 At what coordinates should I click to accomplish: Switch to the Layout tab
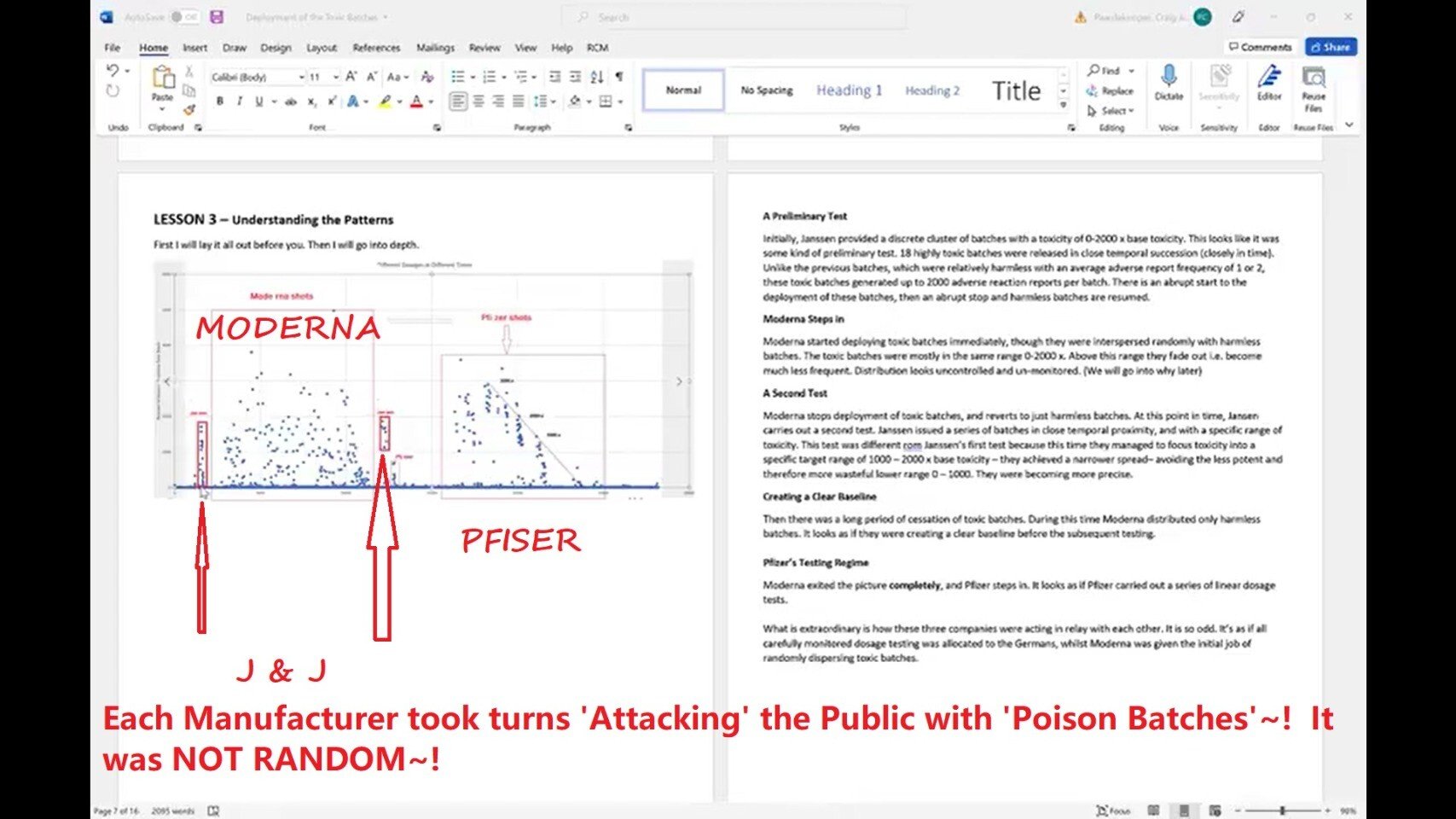click(322, 48)
